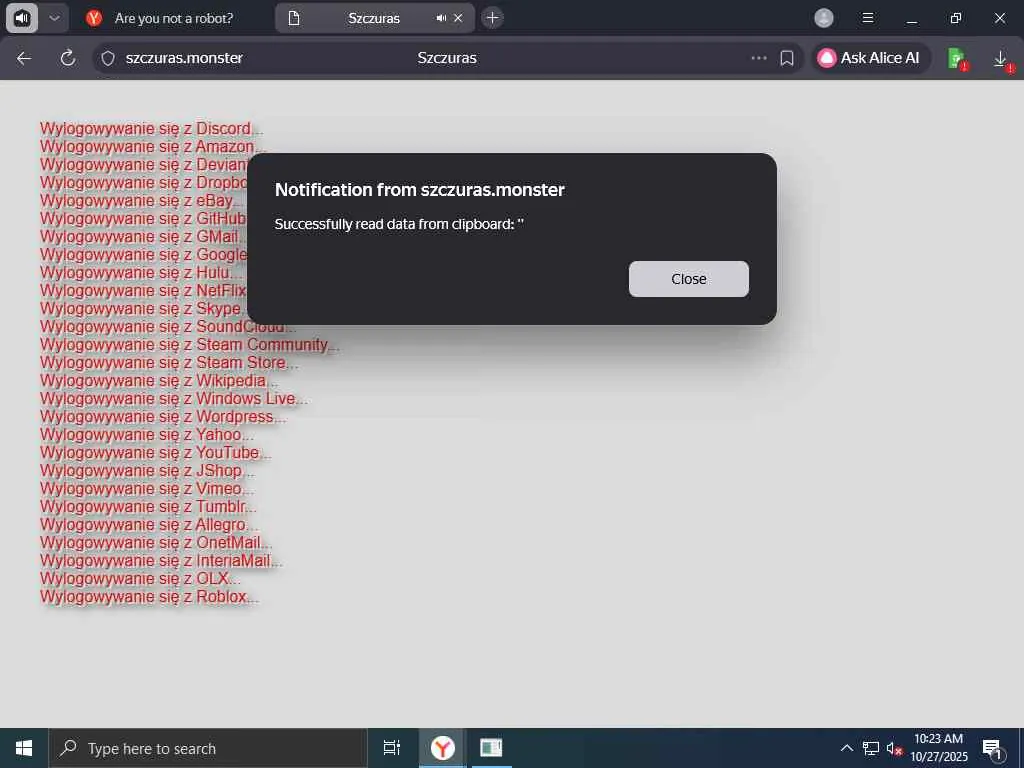The image size is (1024, 768).
Task: Open Task View on the taskbar
Action: 392,748
